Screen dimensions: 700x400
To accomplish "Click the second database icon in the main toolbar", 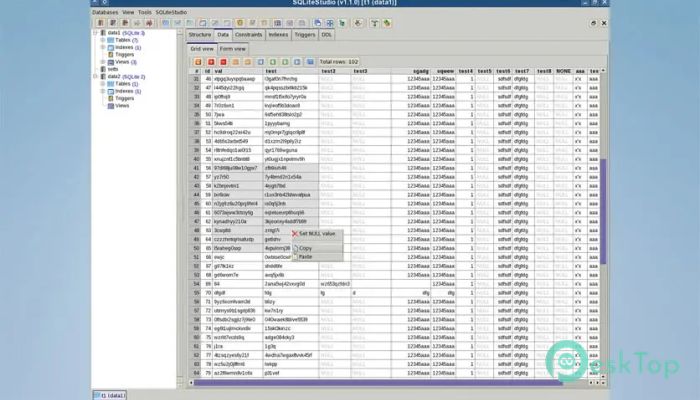I will pos(113,23).
